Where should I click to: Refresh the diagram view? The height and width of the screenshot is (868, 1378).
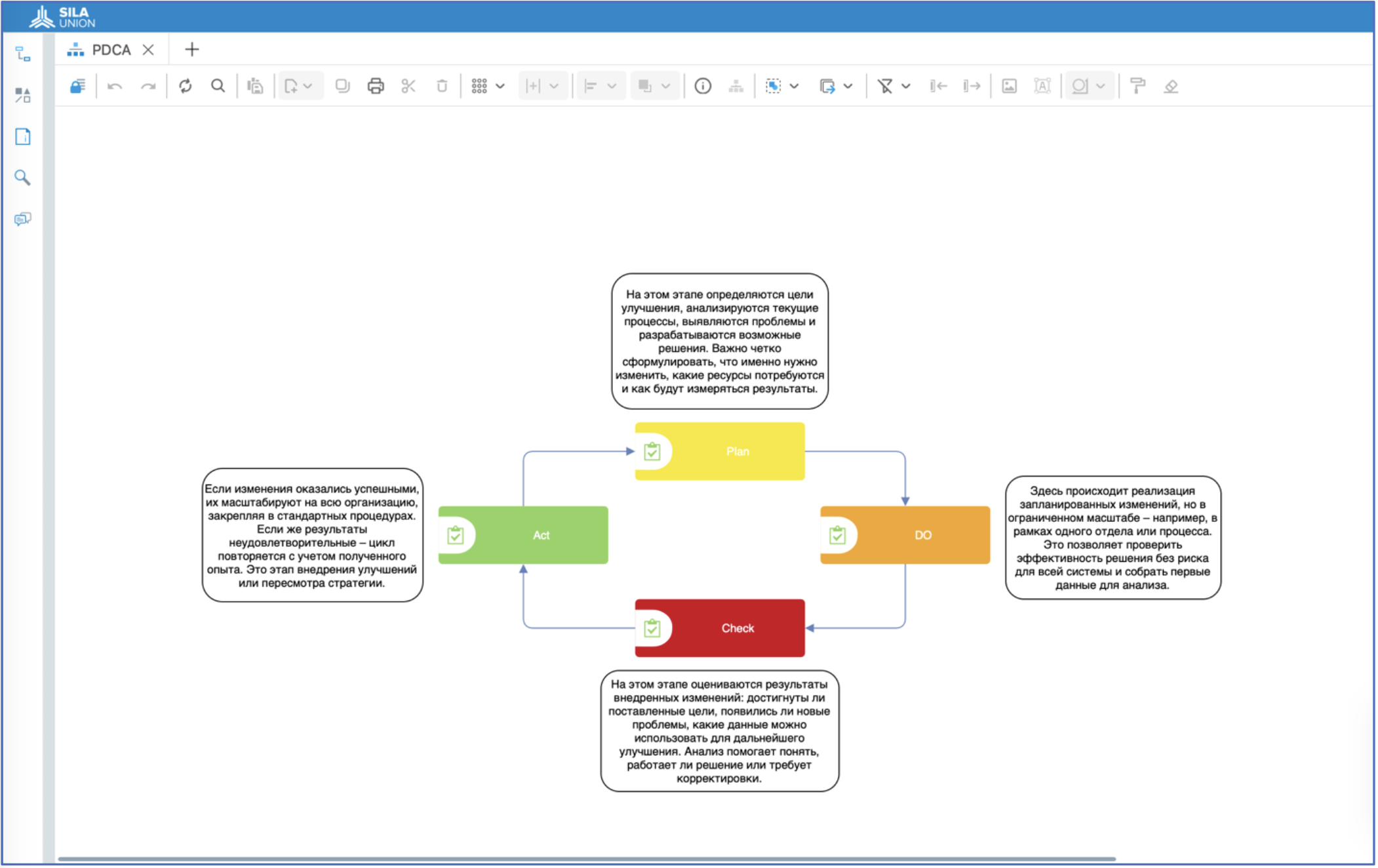(x=186, y=86)
